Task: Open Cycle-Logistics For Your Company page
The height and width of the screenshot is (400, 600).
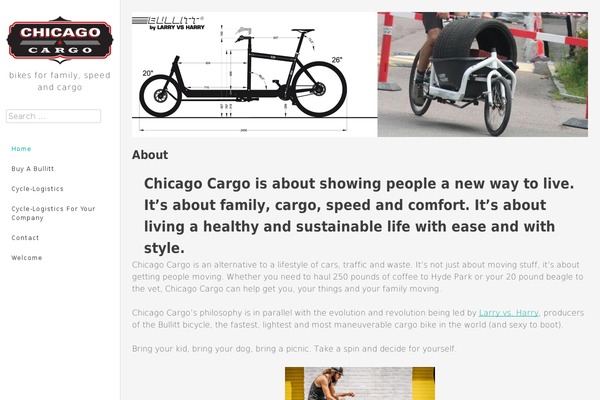Action: 53,213
